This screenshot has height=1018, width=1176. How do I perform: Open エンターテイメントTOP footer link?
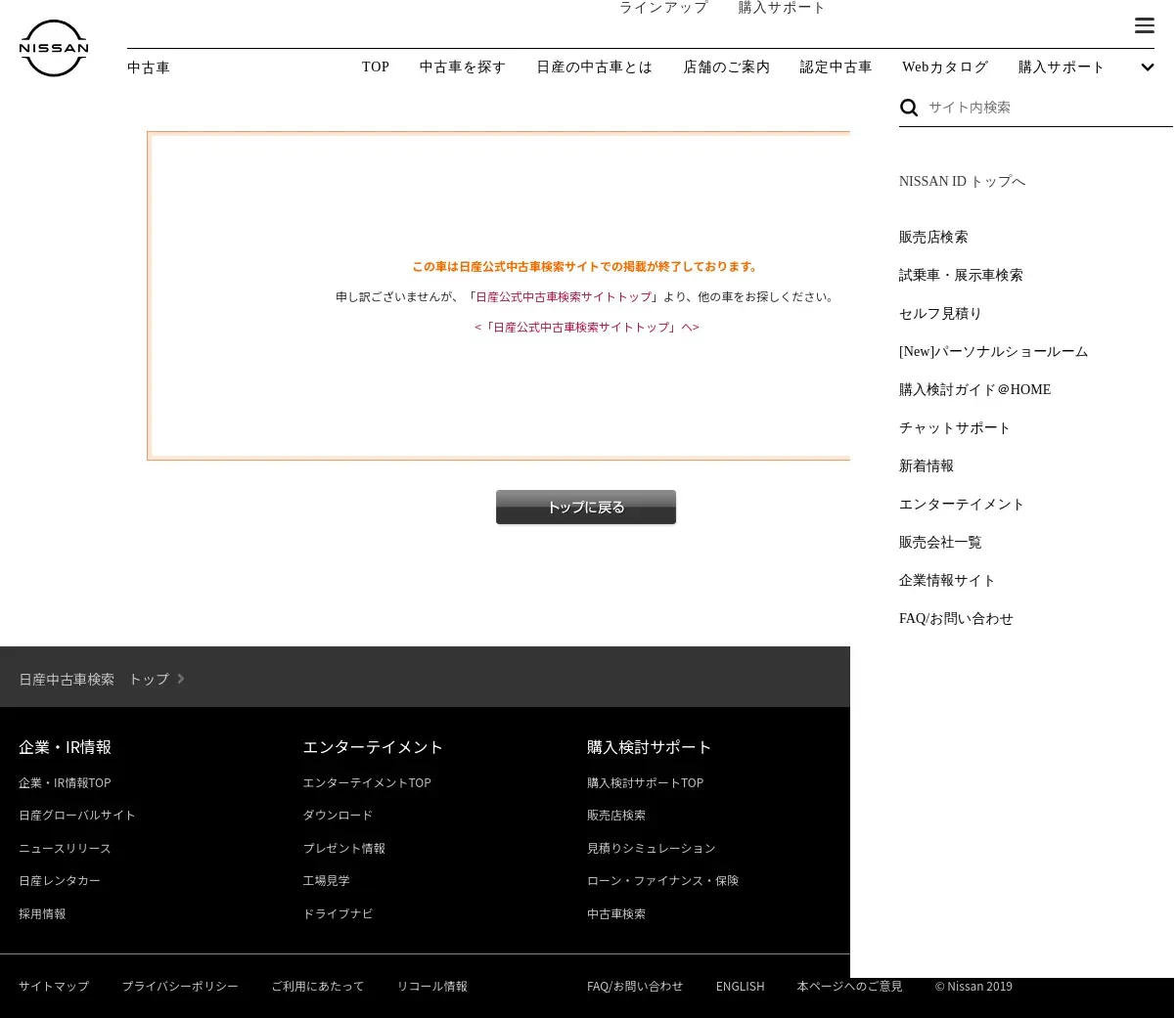click(x=367, y=783)
